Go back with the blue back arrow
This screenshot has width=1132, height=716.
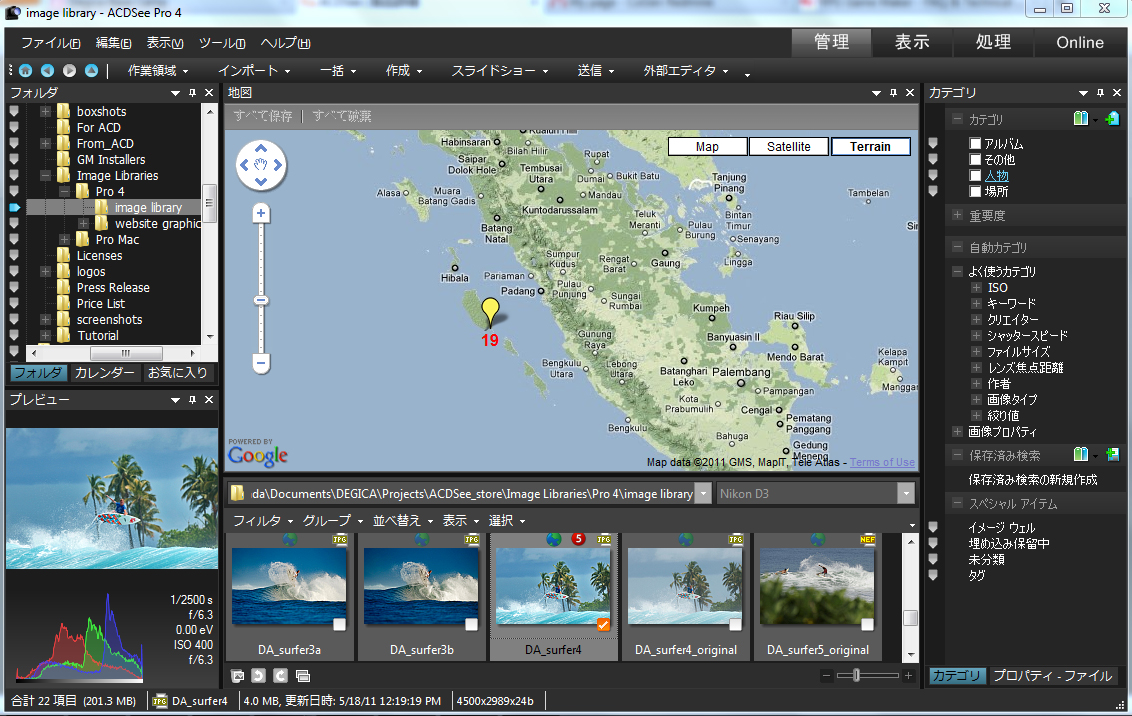(48, 71)
